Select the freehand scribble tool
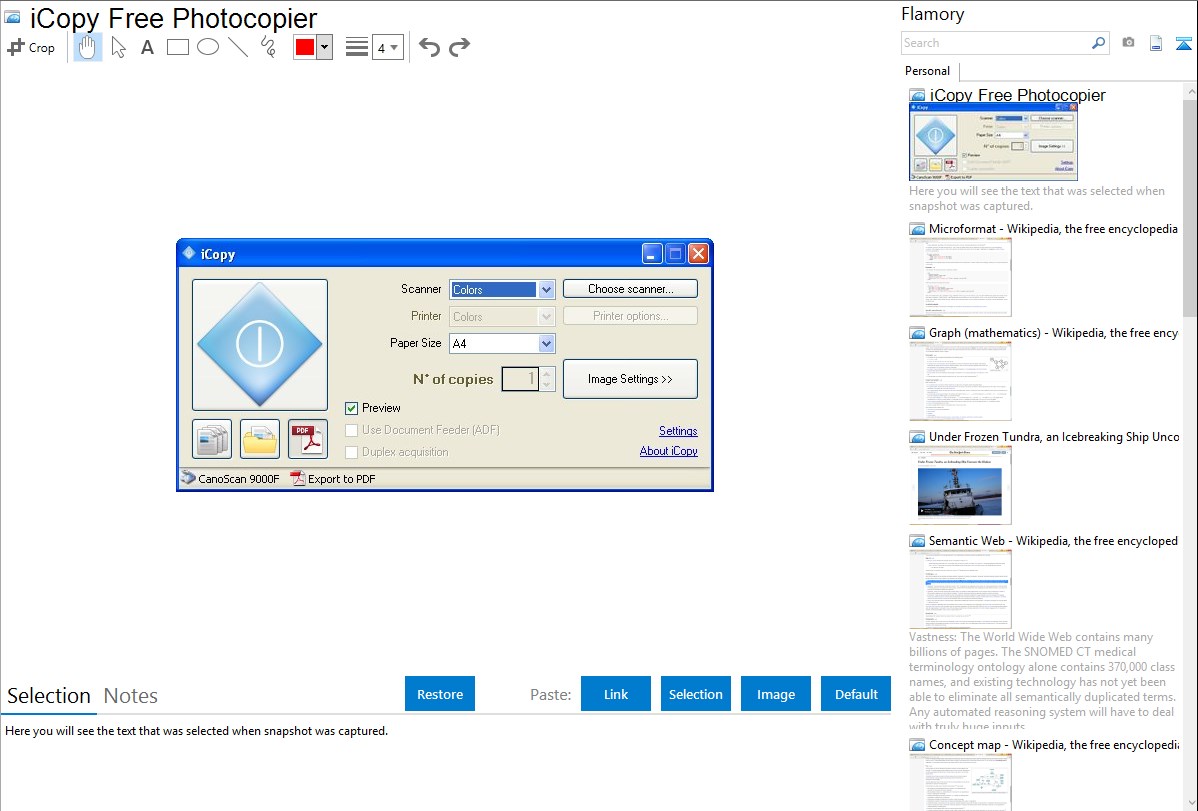1198x811 pixels. (268, 47)
